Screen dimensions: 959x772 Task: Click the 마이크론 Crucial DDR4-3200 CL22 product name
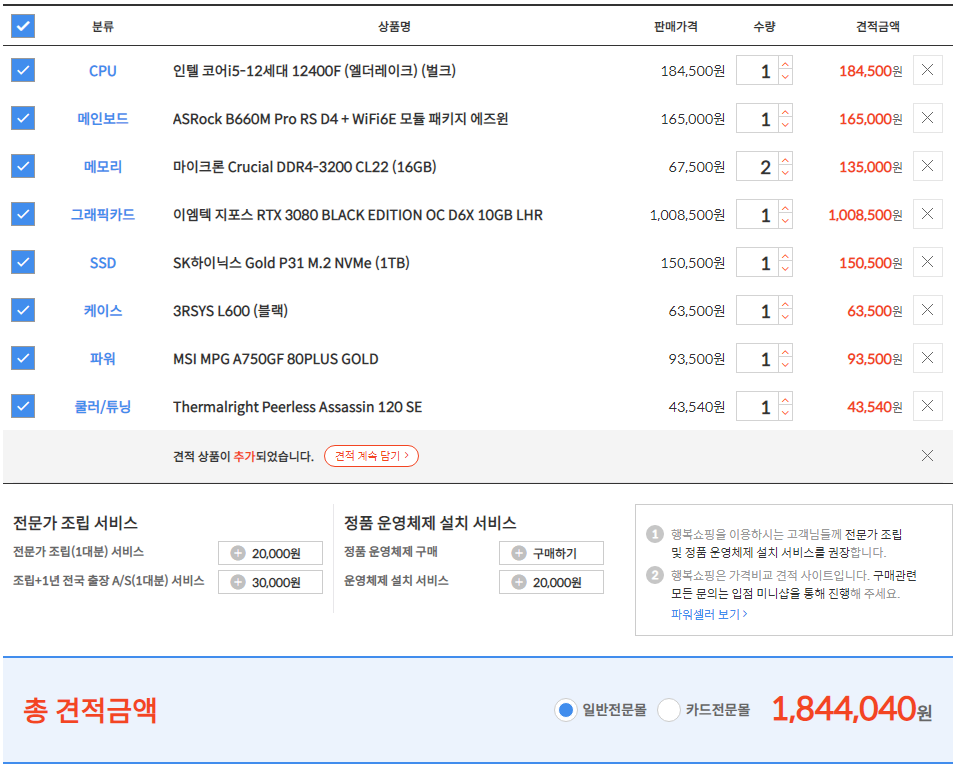(x=305, y=167)
